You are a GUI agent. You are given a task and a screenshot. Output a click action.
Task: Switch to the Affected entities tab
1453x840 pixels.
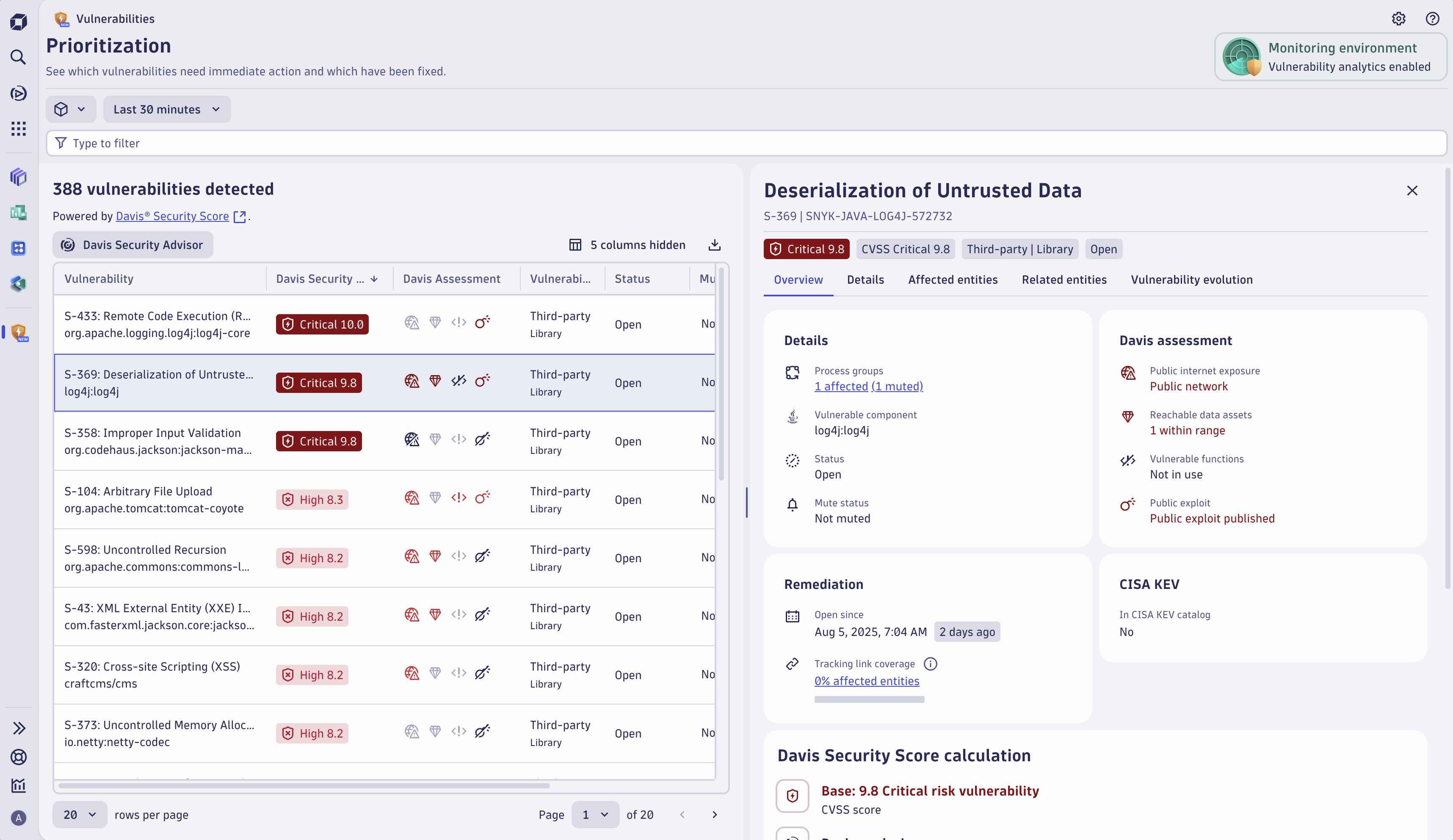pos(953,279)
